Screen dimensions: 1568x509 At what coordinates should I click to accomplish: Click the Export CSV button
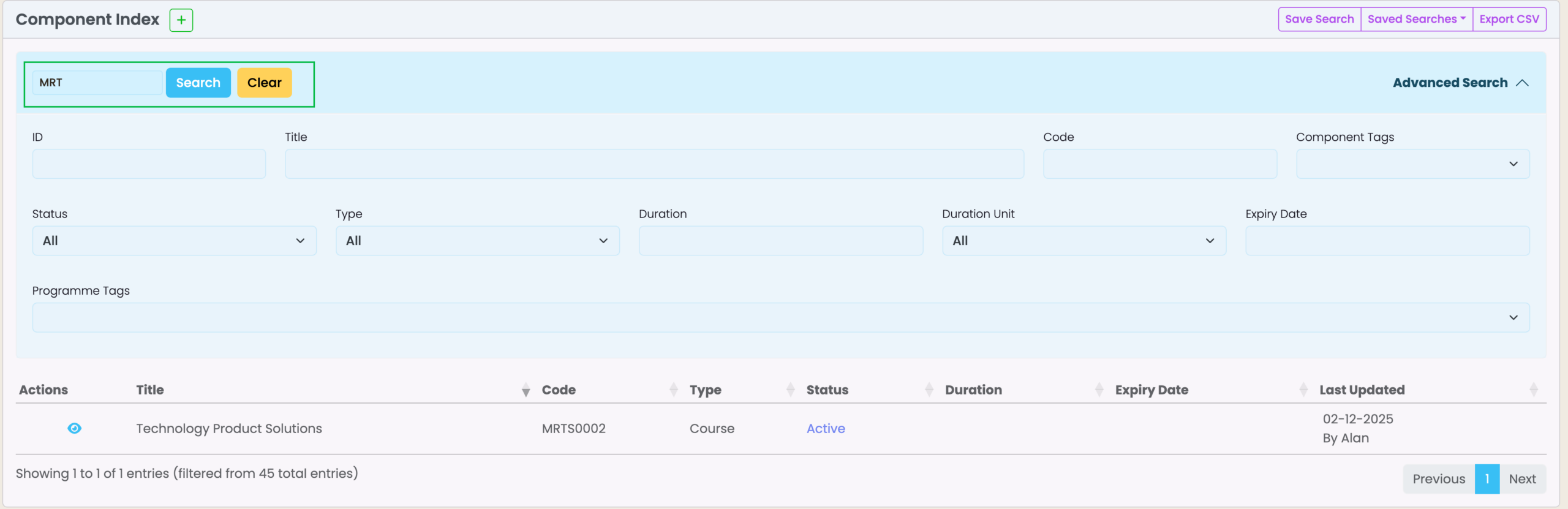click(1509, 19)
